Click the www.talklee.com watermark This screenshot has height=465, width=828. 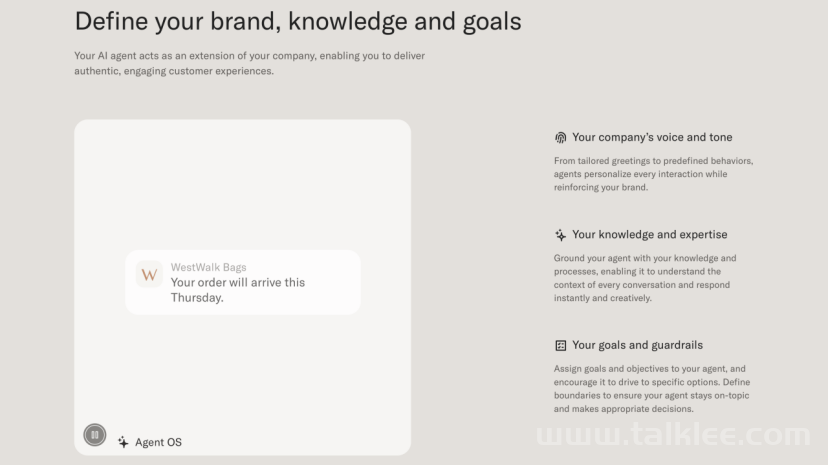point(673,435)
